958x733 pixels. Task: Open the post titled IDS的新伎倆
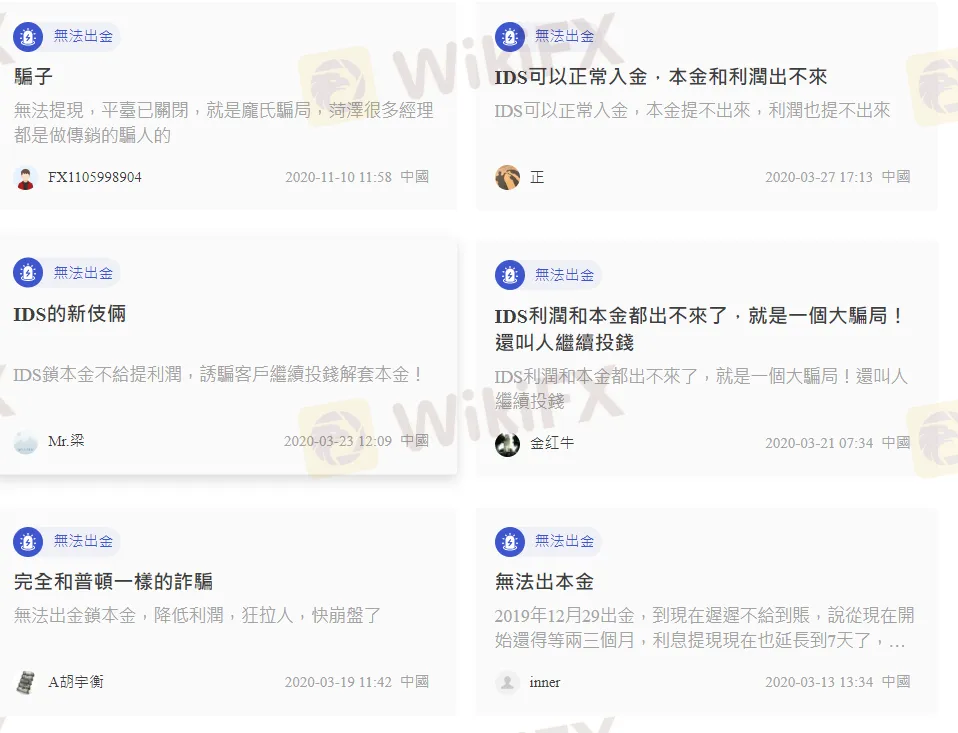70,314
